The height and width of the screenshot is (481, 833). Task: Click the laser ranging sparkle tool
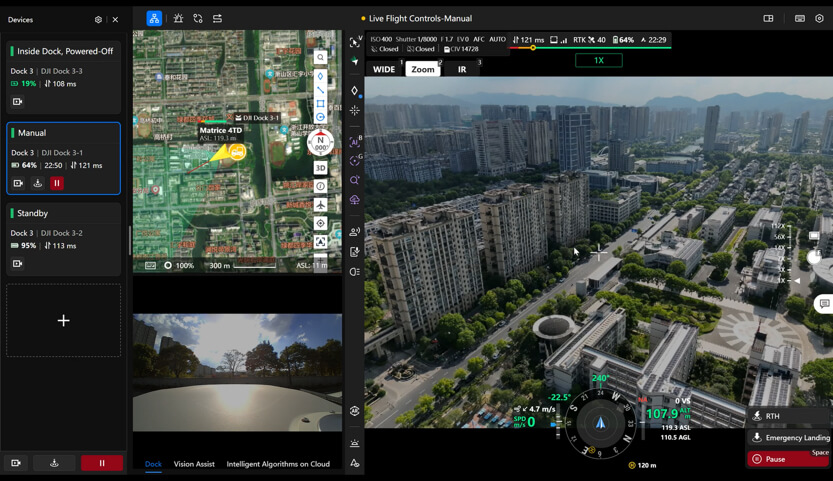click(x=355, y=110)
